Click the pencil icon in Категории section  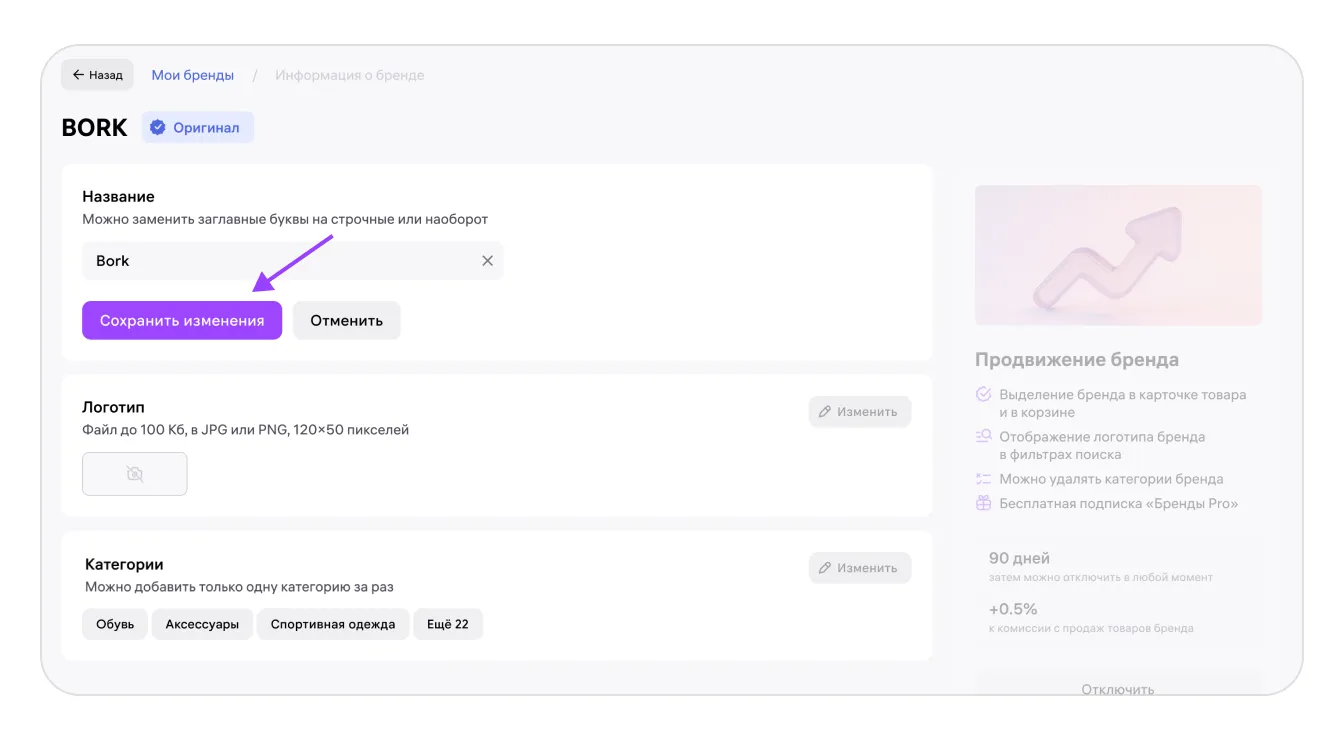click(x=825, y=568)
